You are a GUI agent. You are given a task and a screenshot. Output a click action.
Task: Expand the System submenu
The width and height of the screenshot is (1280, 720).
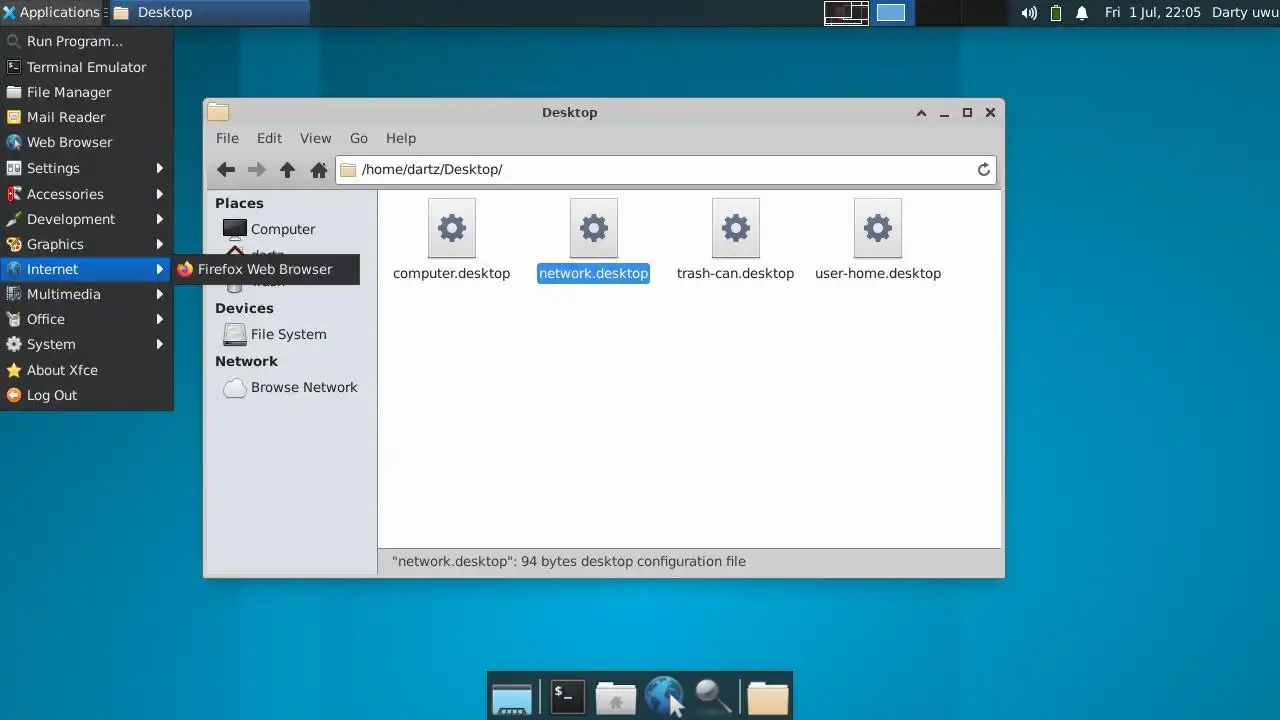pyautogui.click(x=86, y=344)
